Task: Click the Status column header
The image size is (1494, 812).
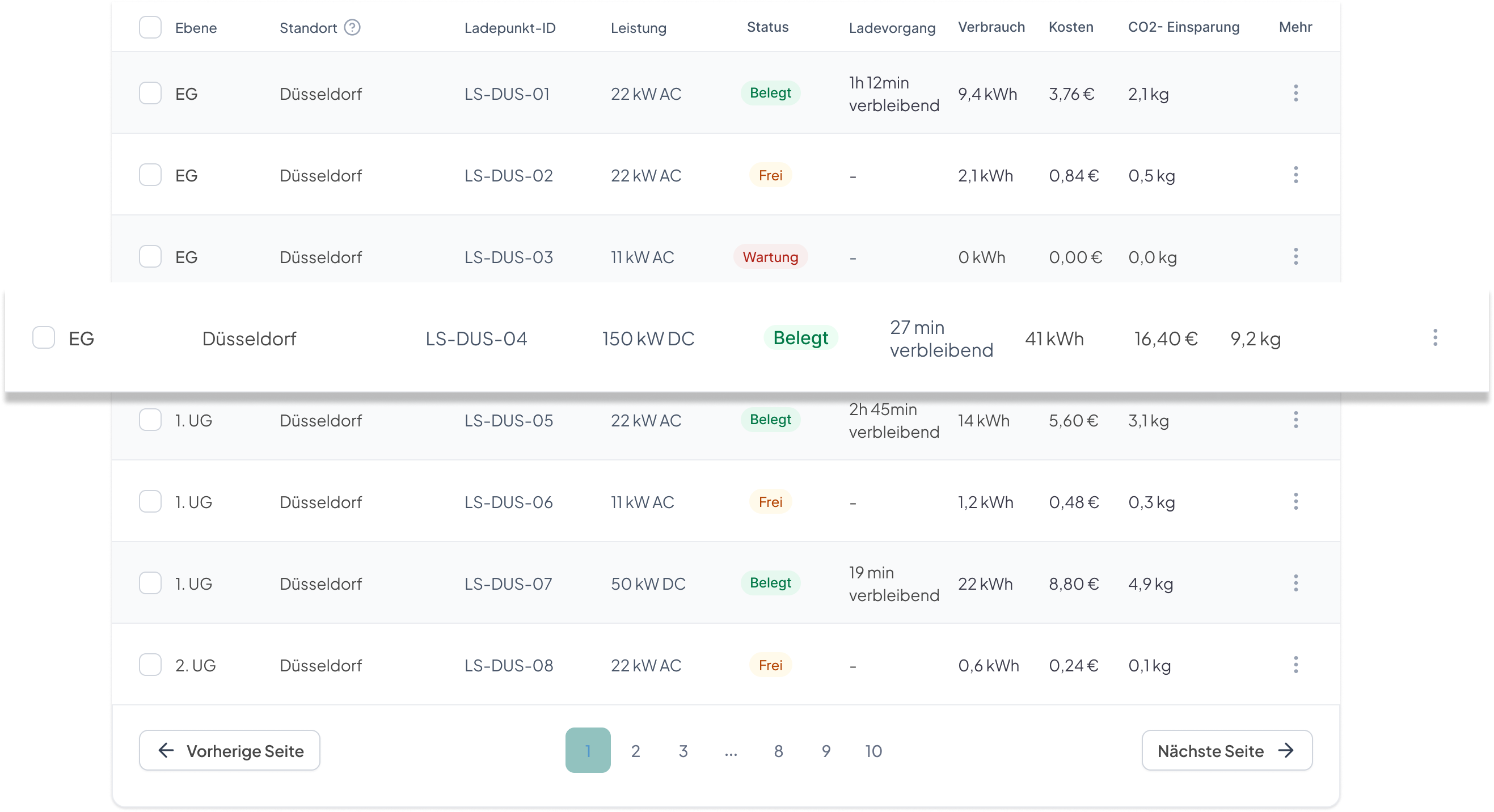Action: pyautogui.click(x=767, y=27)
